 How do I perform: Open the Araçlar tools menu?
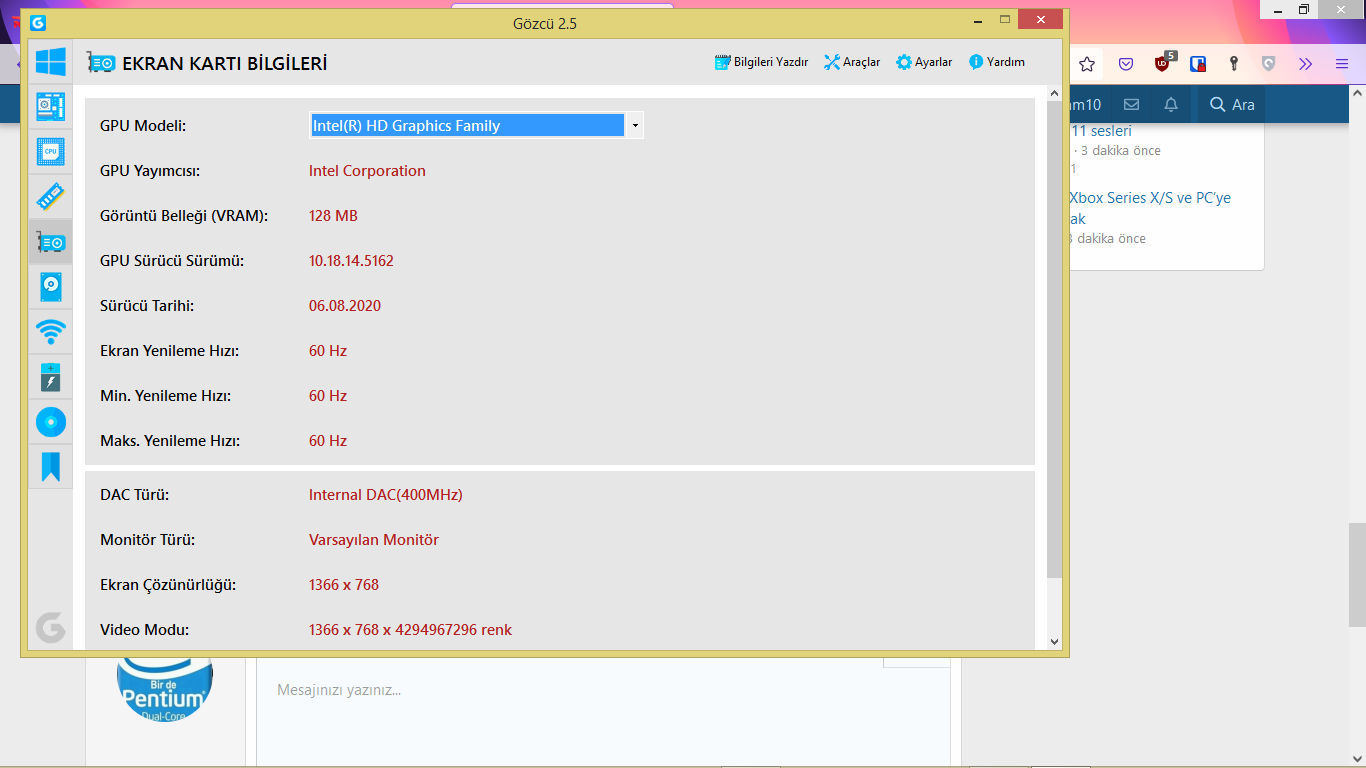pos(852,62)
